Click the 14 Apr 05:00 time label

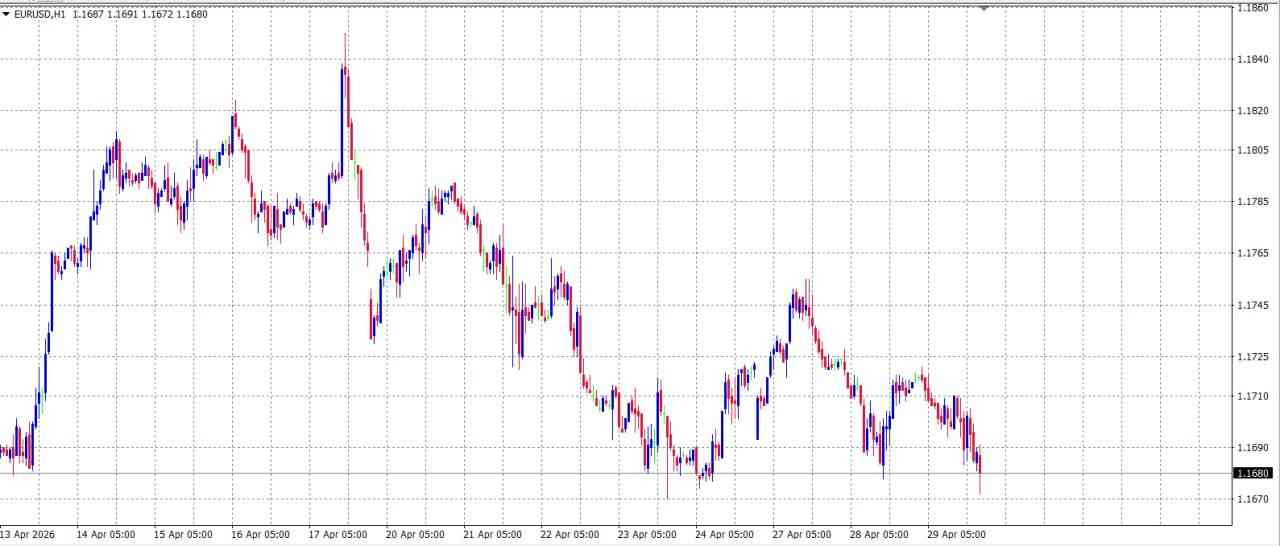pos(104,535)
